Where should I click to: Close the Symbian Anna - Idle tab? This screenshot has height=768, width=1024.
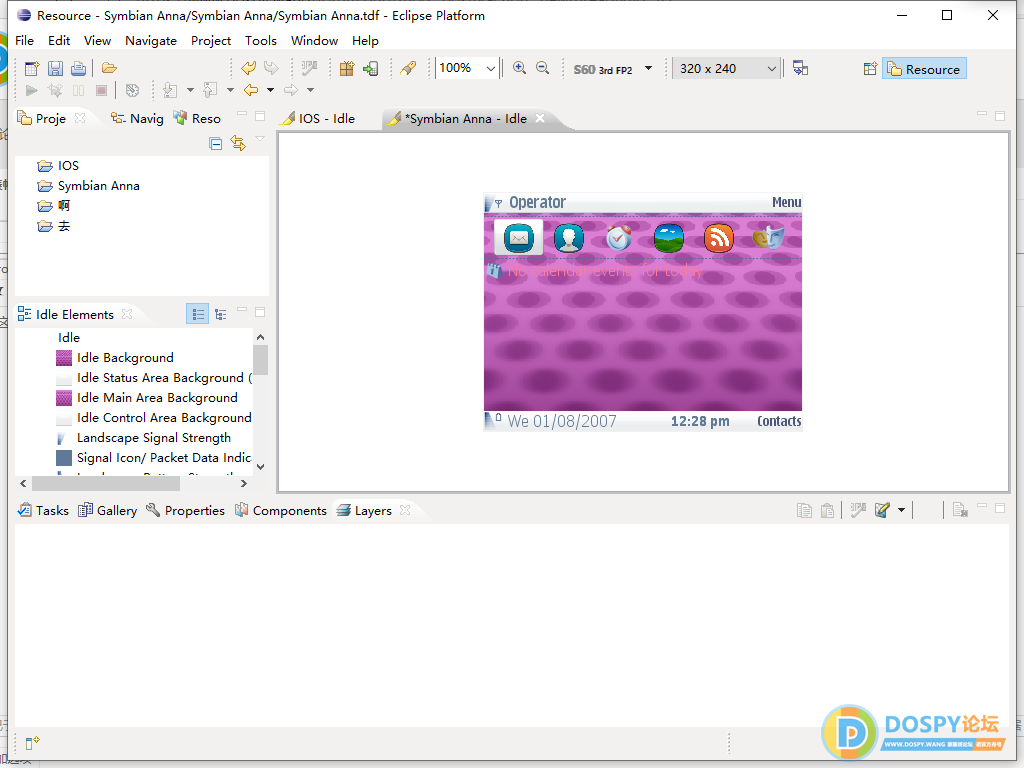[540, 118]
